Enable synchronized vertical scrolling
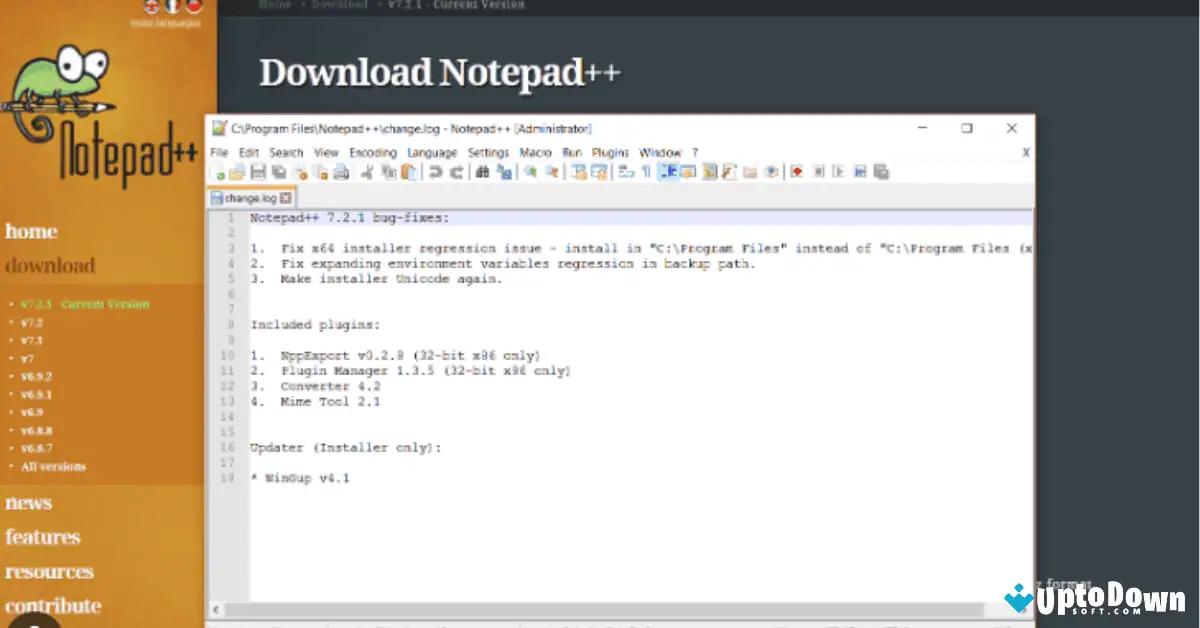The height and width of the screenshot is (628, 1200). click(576, 171)
